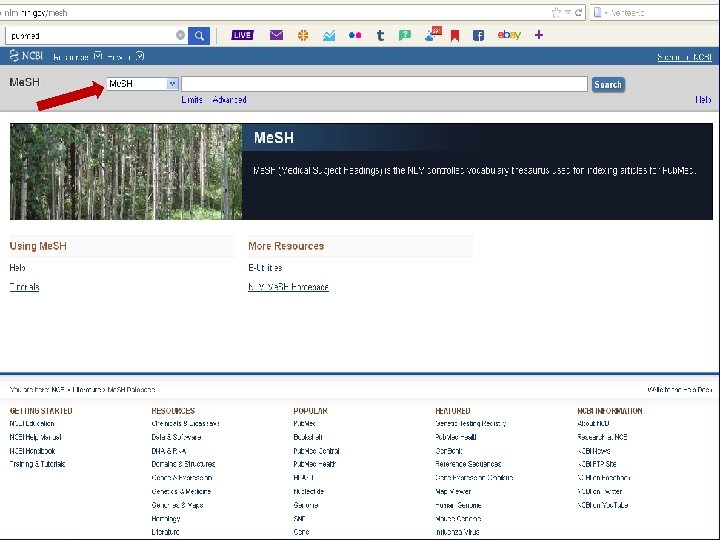The height and width of the screenshot is (540, 720).
Task: Open the NLM MeSH Homepage link
Action: [288, 287]
